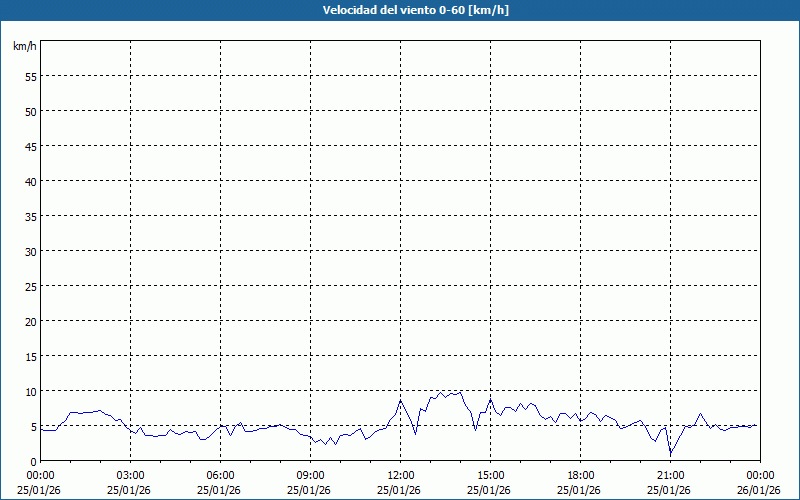Select the 15:00 time marker
The image size is (800, 500).
coord(490,475)
